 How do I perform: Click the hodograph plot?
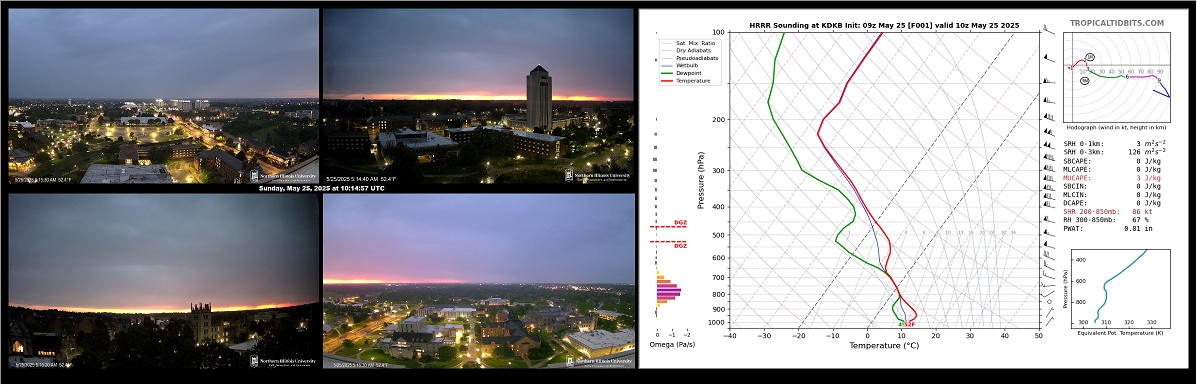point(1116,76)
